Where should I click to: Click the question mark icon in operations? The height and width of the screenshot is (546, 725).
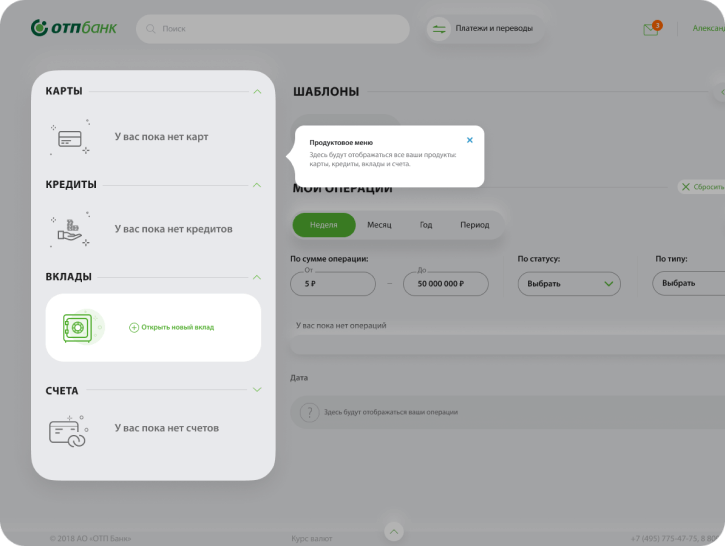(x=309, y=412)
